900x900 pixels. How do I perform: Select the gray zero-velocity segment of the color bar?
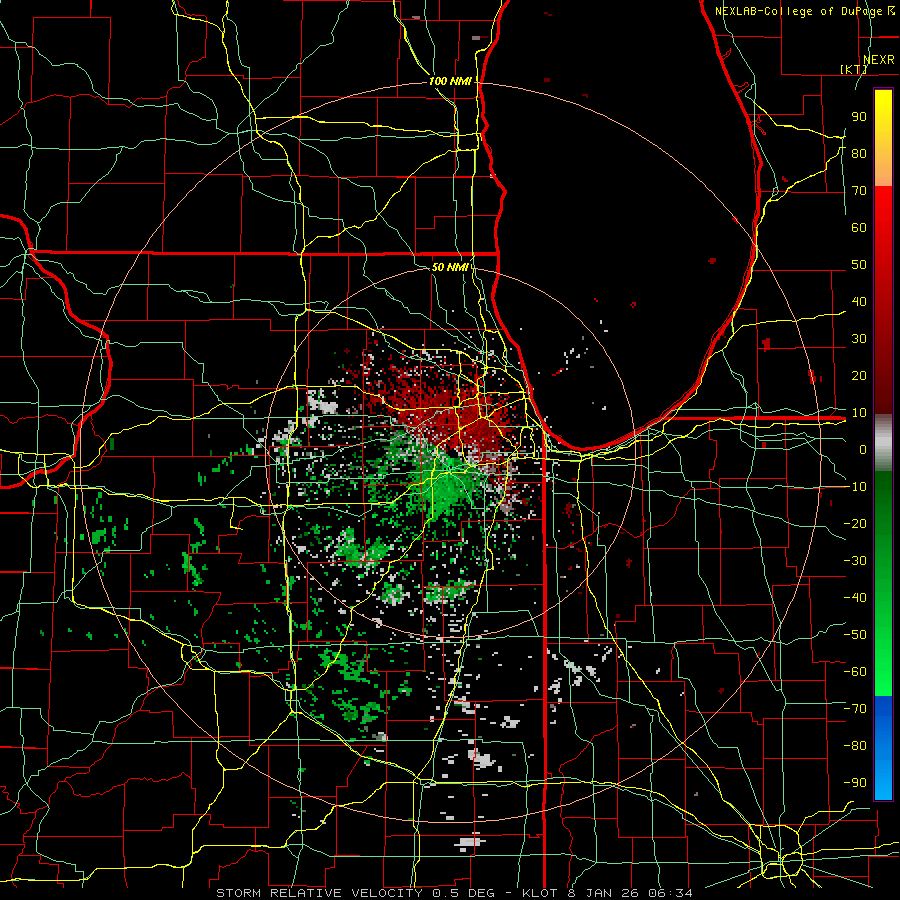click(x=883, y=443)
